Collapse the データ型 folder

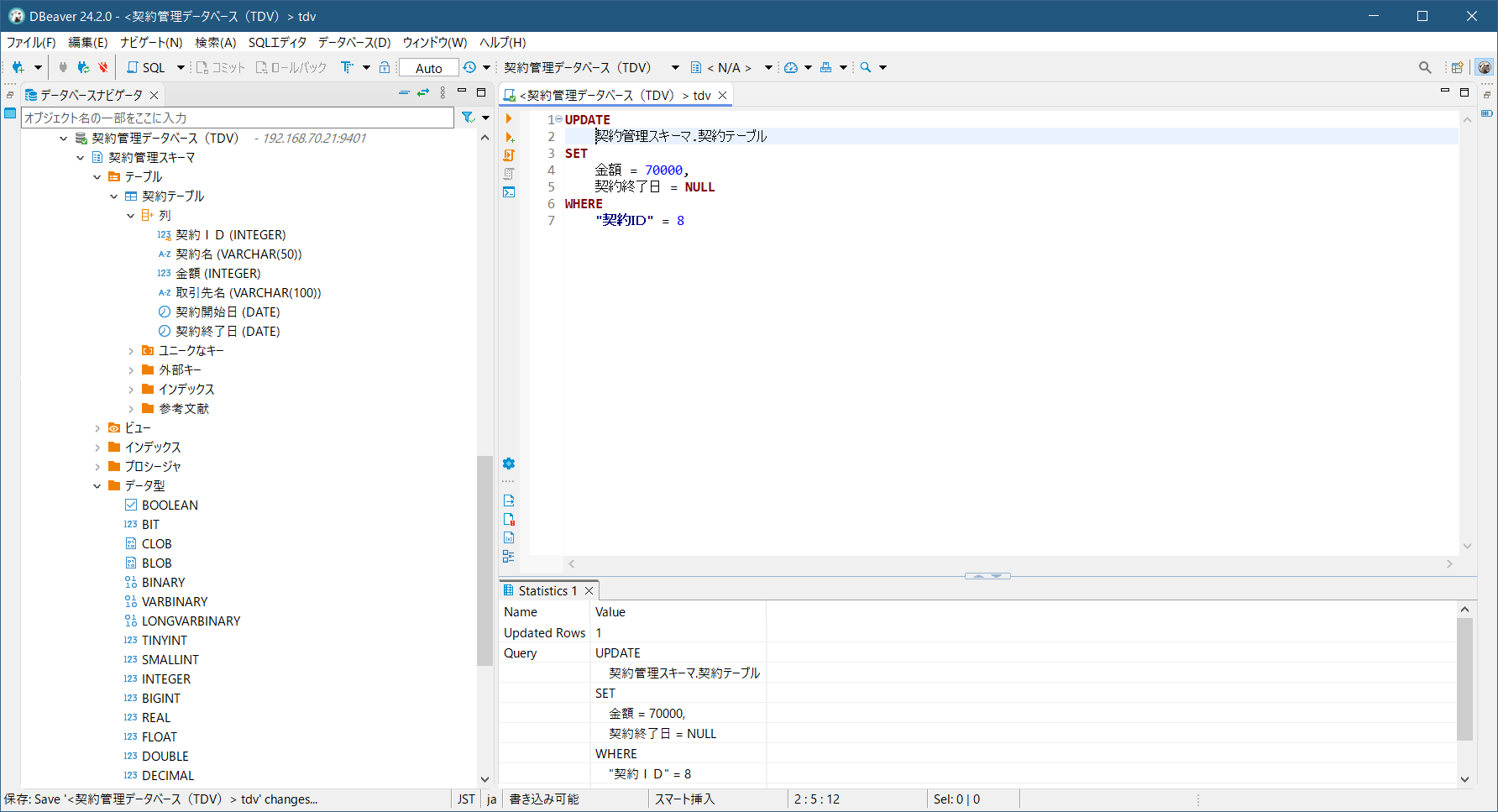[97, 486]
